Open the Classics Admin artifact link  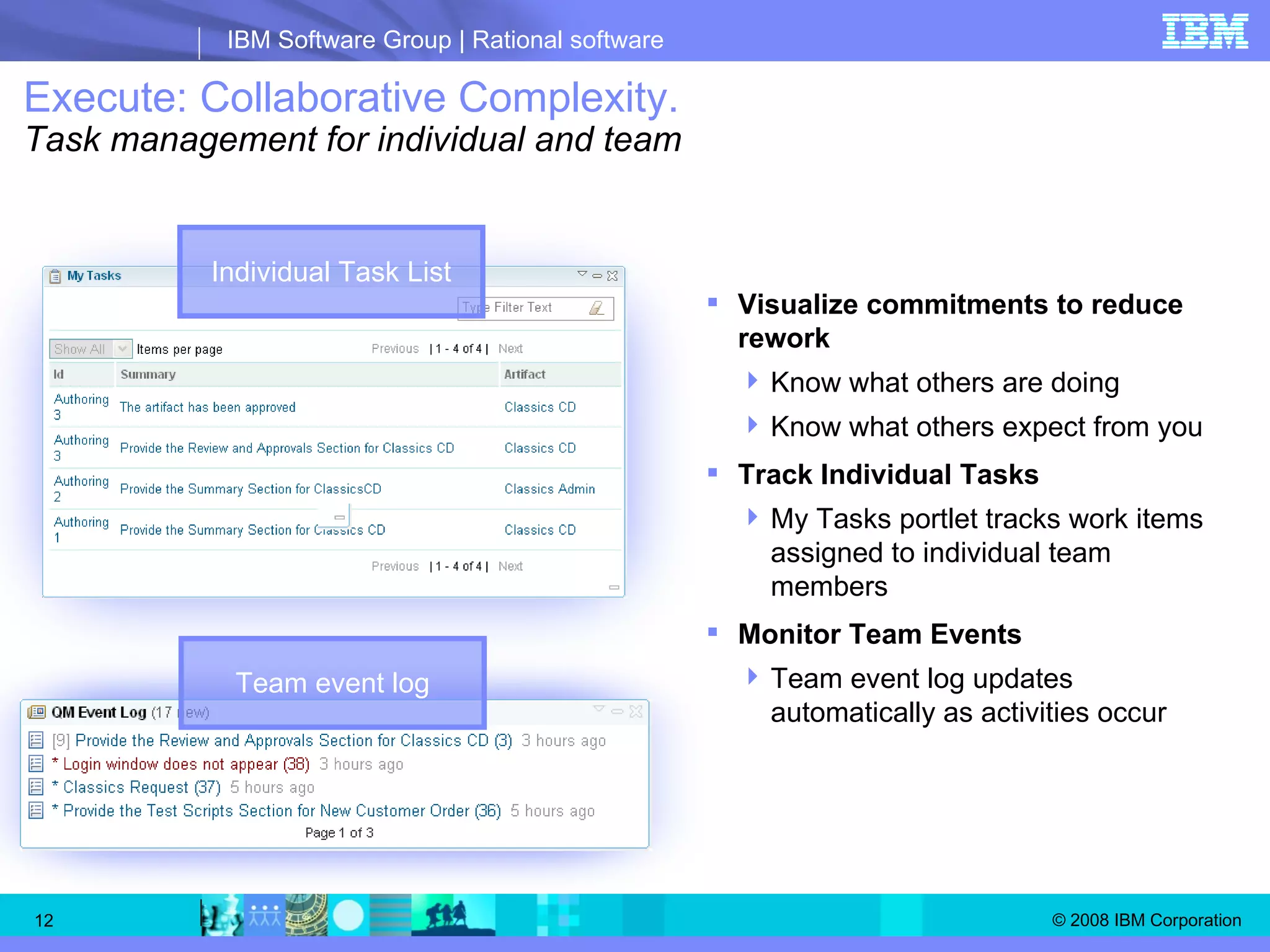tap(549, 489)
